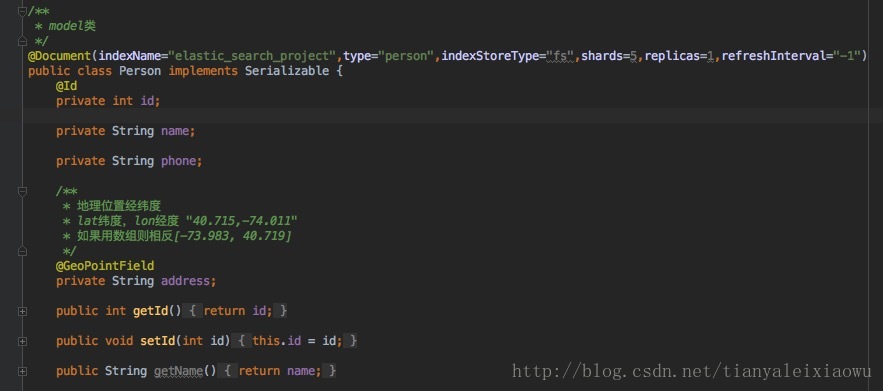Click the "model类" comment text
This screenshot has height=391, width=883.
(x=72, y=26)
